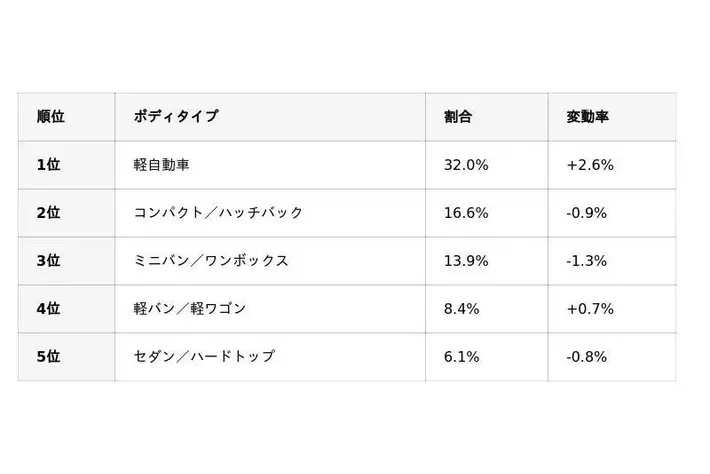The height and width of the screenshot is (474, 710).
Task: Click the 32.0% share value
Action: 466,165
